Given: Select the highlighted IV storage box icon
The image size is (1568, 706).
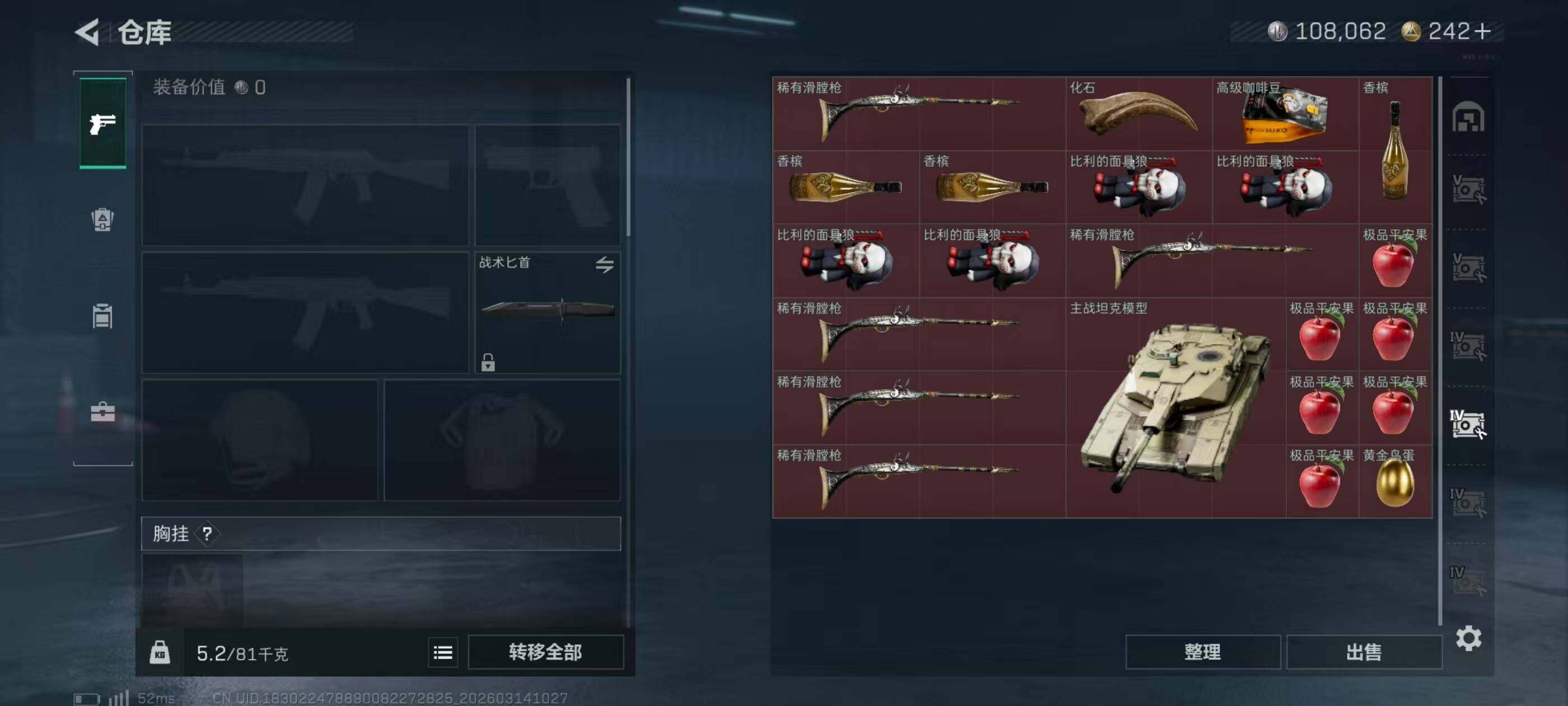Looking at the screenshot, I should (1468, 424).
